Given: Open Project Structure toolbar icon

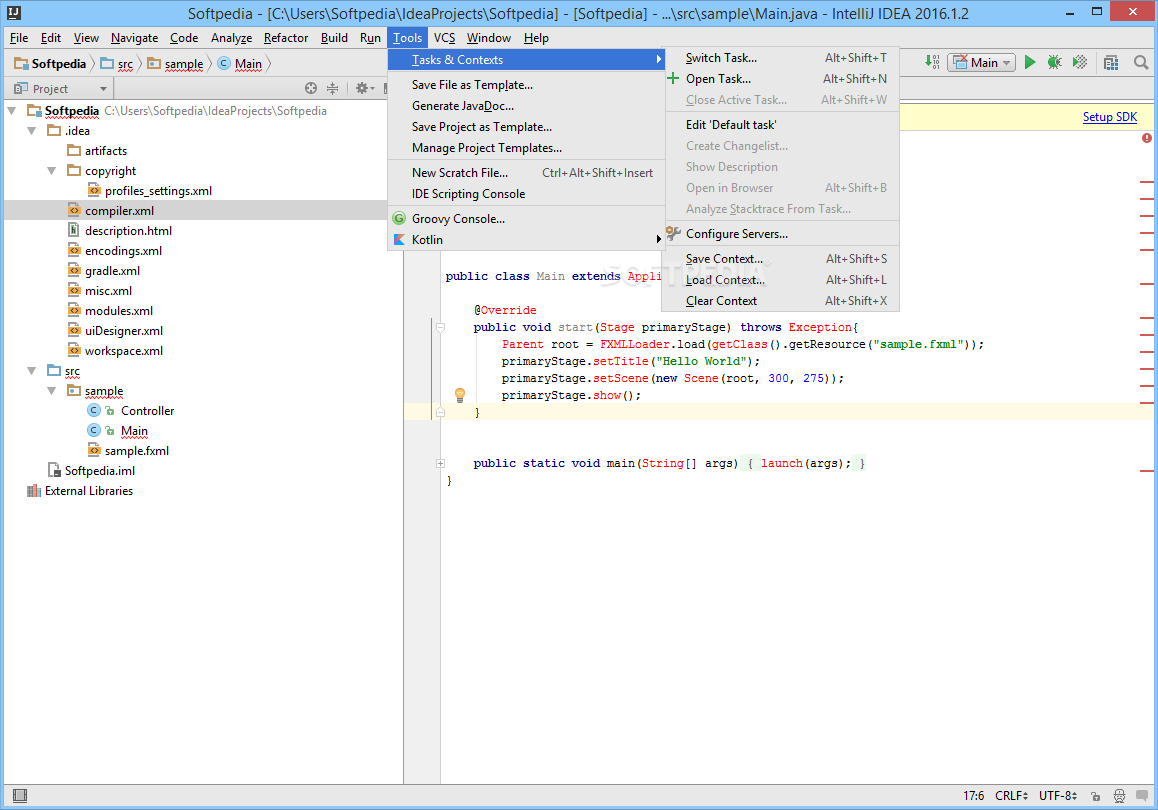Looking at the screenshot, I should click(1111, 63).
